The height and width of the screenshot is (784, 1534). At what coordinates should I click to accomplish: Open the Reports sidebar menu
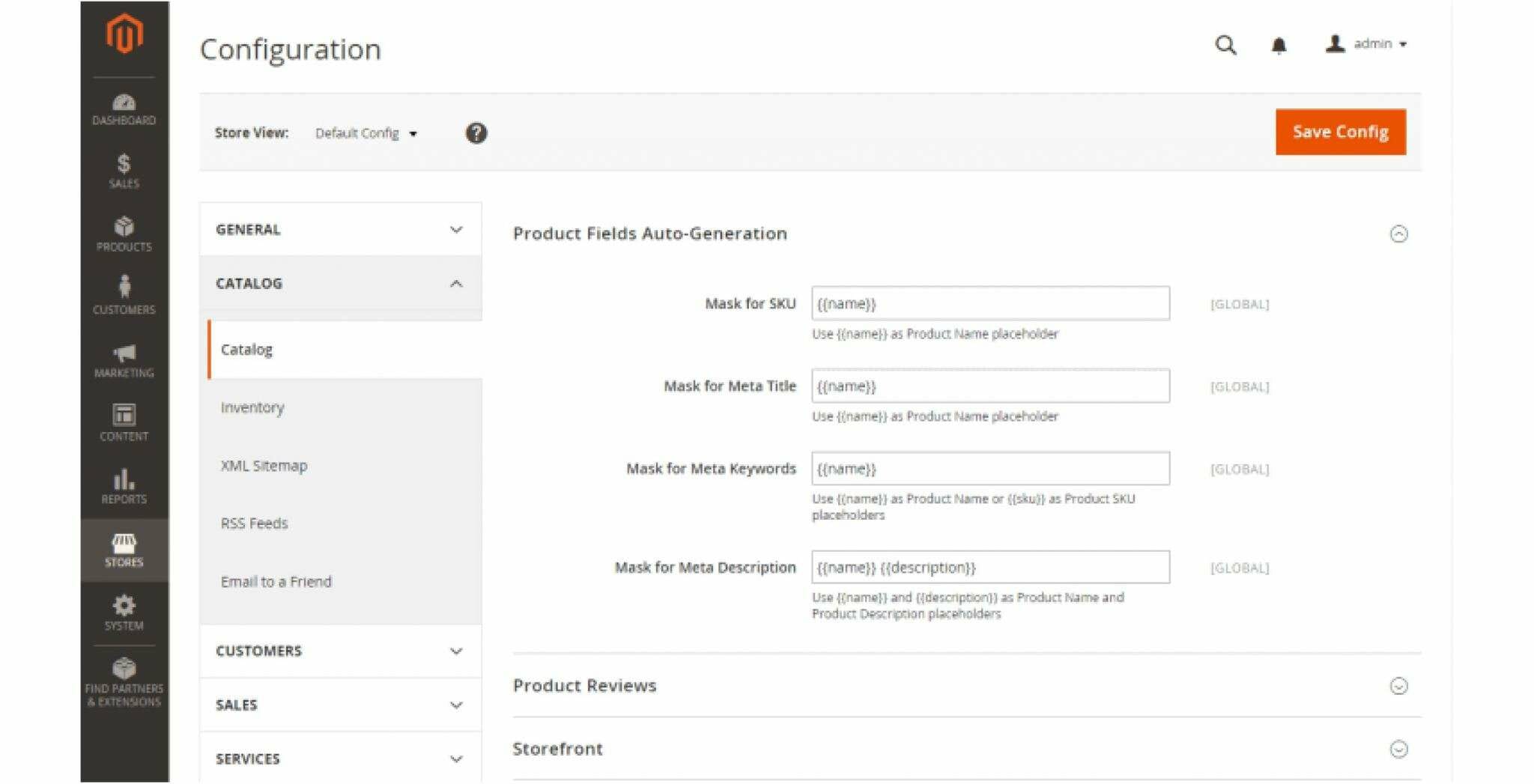124,487
